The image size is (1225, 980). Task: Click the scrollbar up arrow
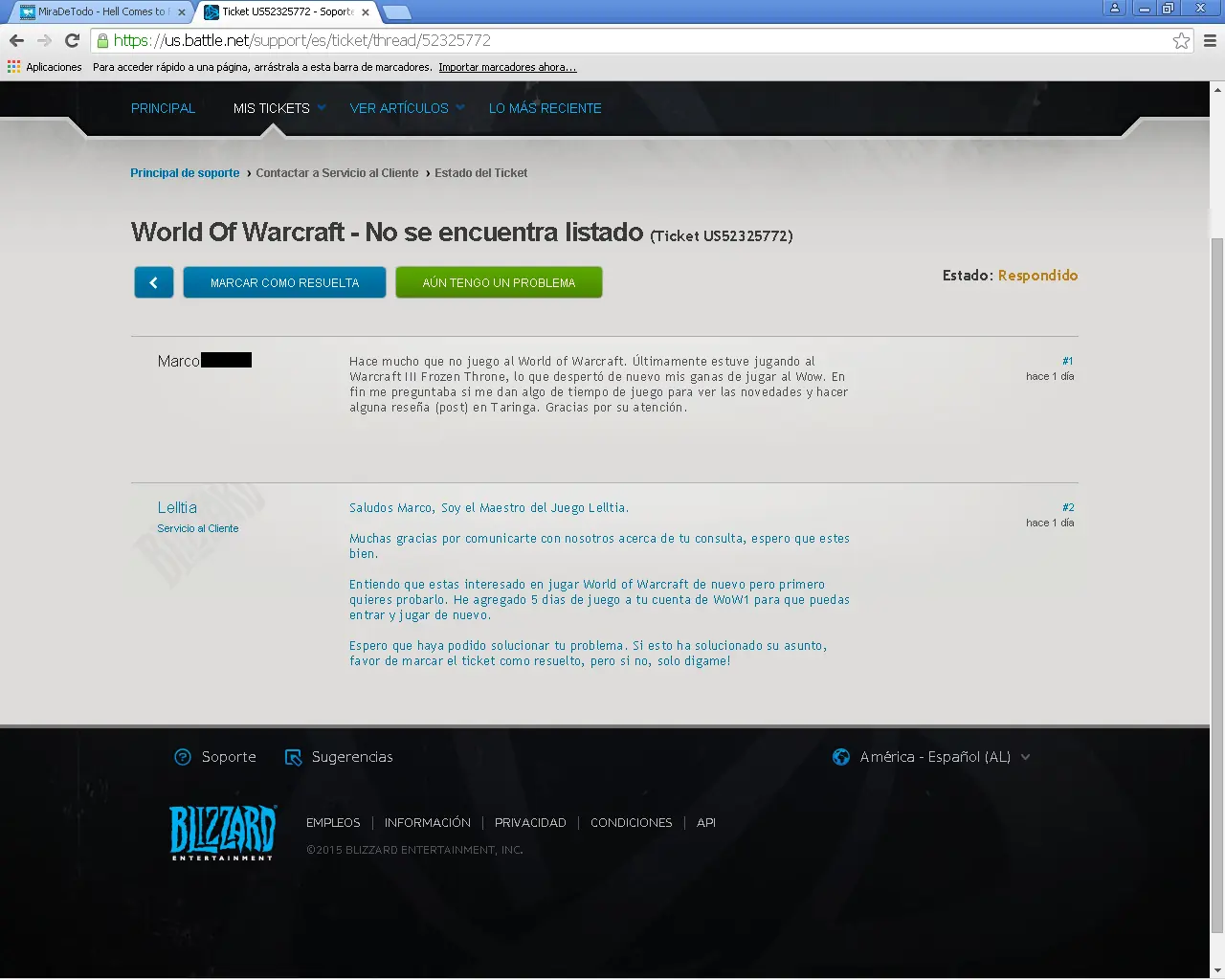coord(1217,90)
